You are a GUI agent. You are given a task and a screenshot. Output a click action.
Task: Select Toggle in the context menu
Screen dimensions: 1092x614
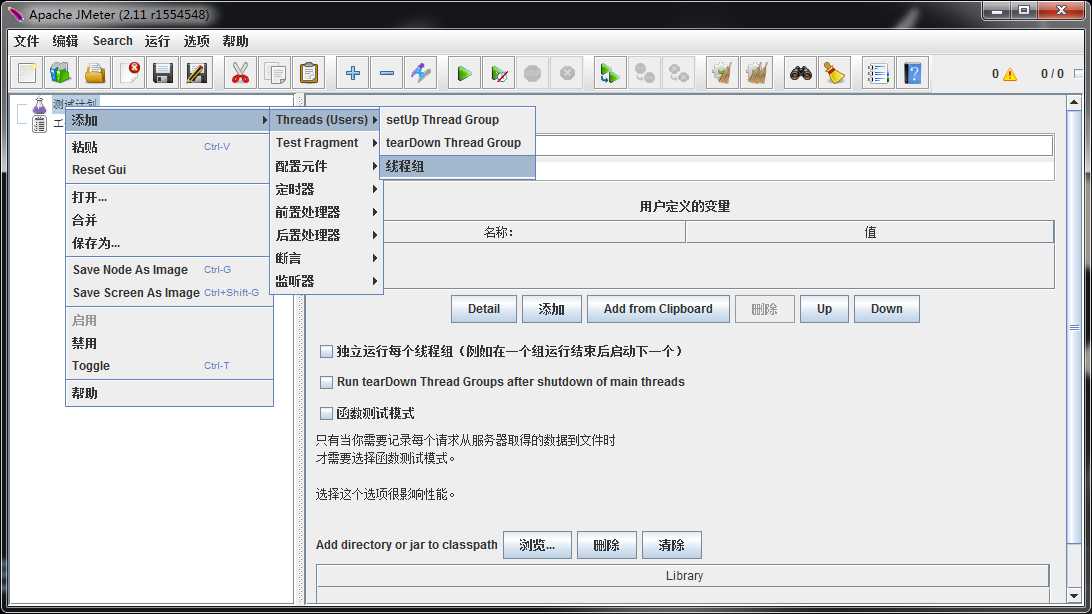click(169, 365)
